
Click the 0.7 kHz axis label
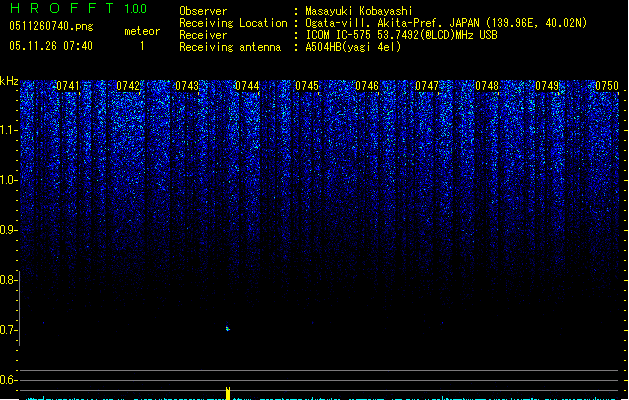(x=9, y=330)
